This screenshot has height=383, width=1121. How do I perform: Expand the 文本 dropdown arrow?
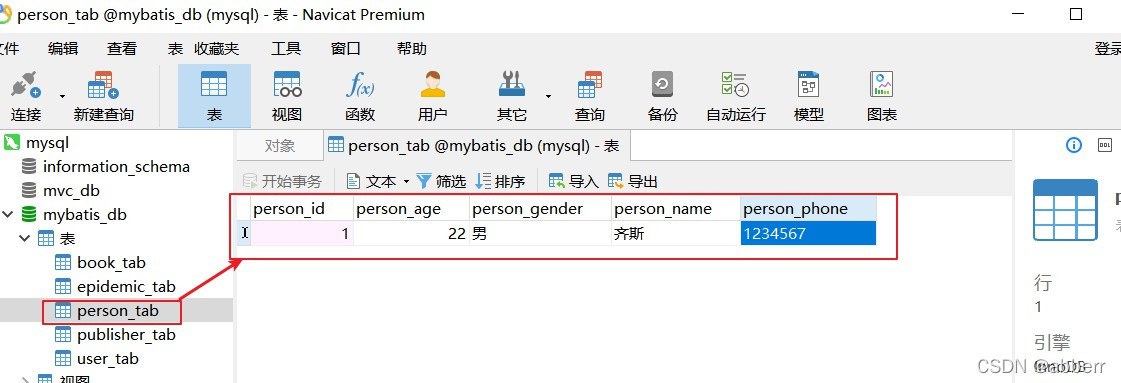(406, 181)
